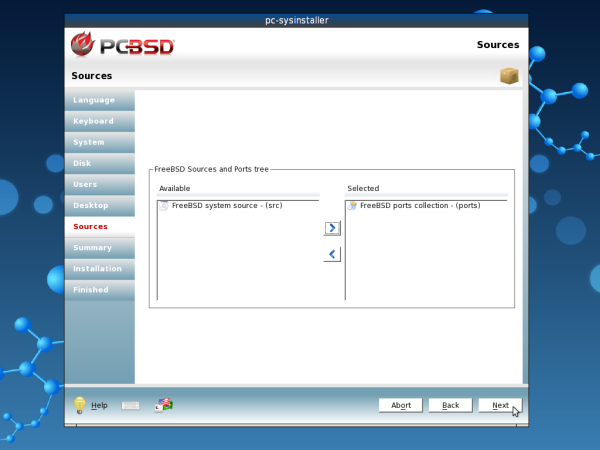The height and width of the screenshot is (450, 600).
Task: Select the Finished step
Action: 100,290
